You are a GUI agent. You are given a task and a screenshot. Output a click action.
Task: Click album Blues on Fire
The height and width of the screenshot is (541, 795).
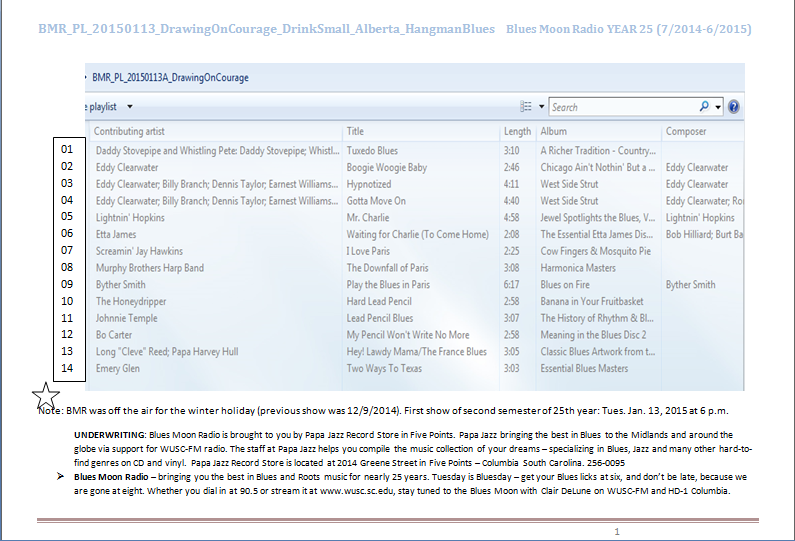click(565, 284)
